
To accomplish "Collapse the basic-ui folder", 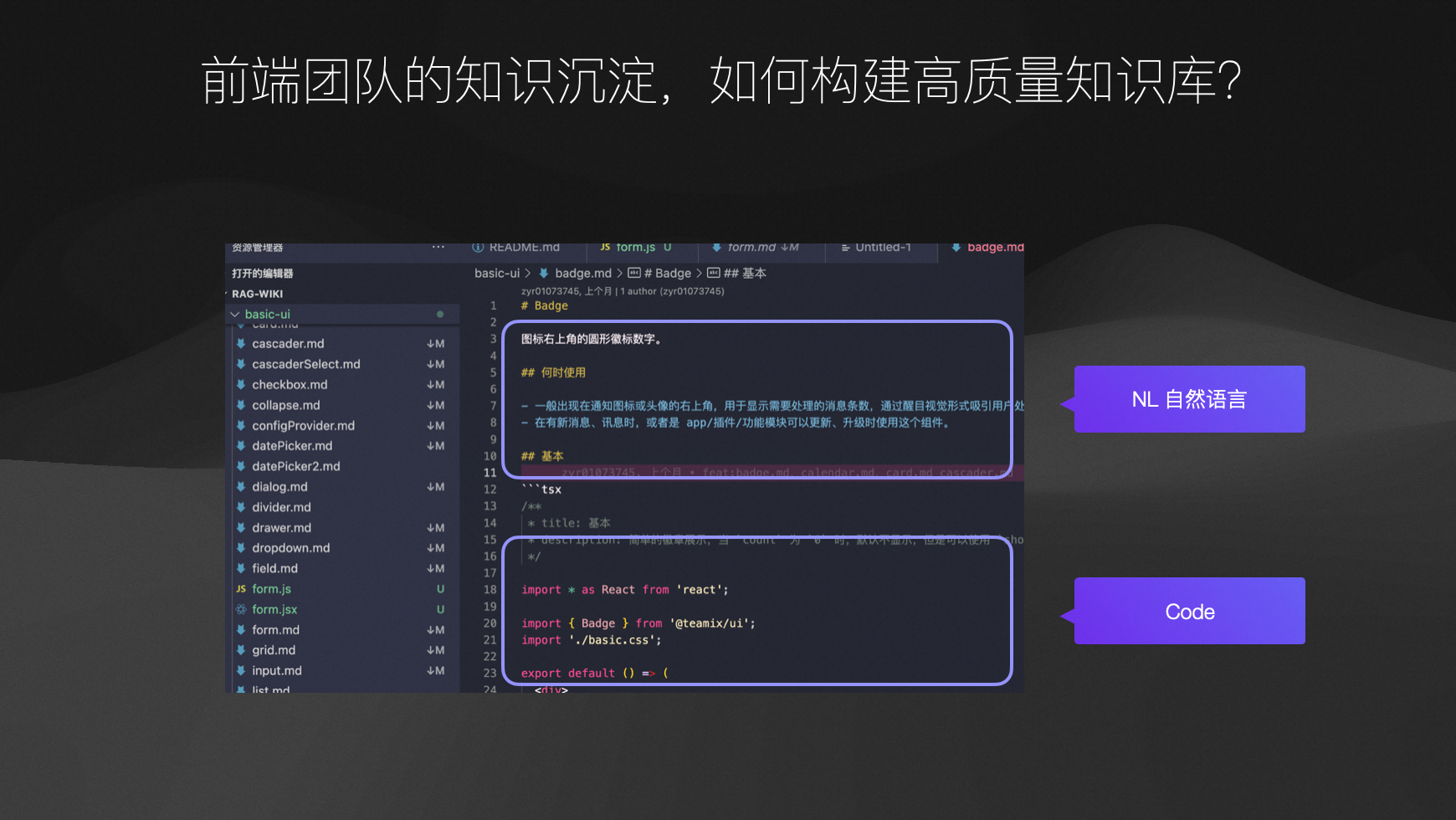I will [235, 315].
